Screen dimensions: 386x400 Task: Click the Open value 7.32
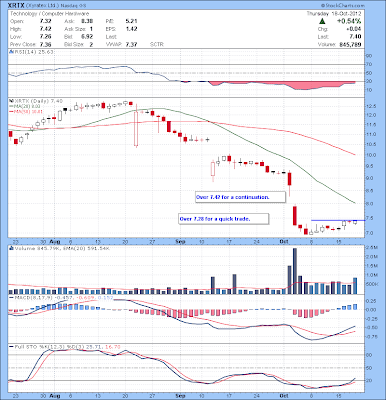pyautogui.click(x=45, y=21)
